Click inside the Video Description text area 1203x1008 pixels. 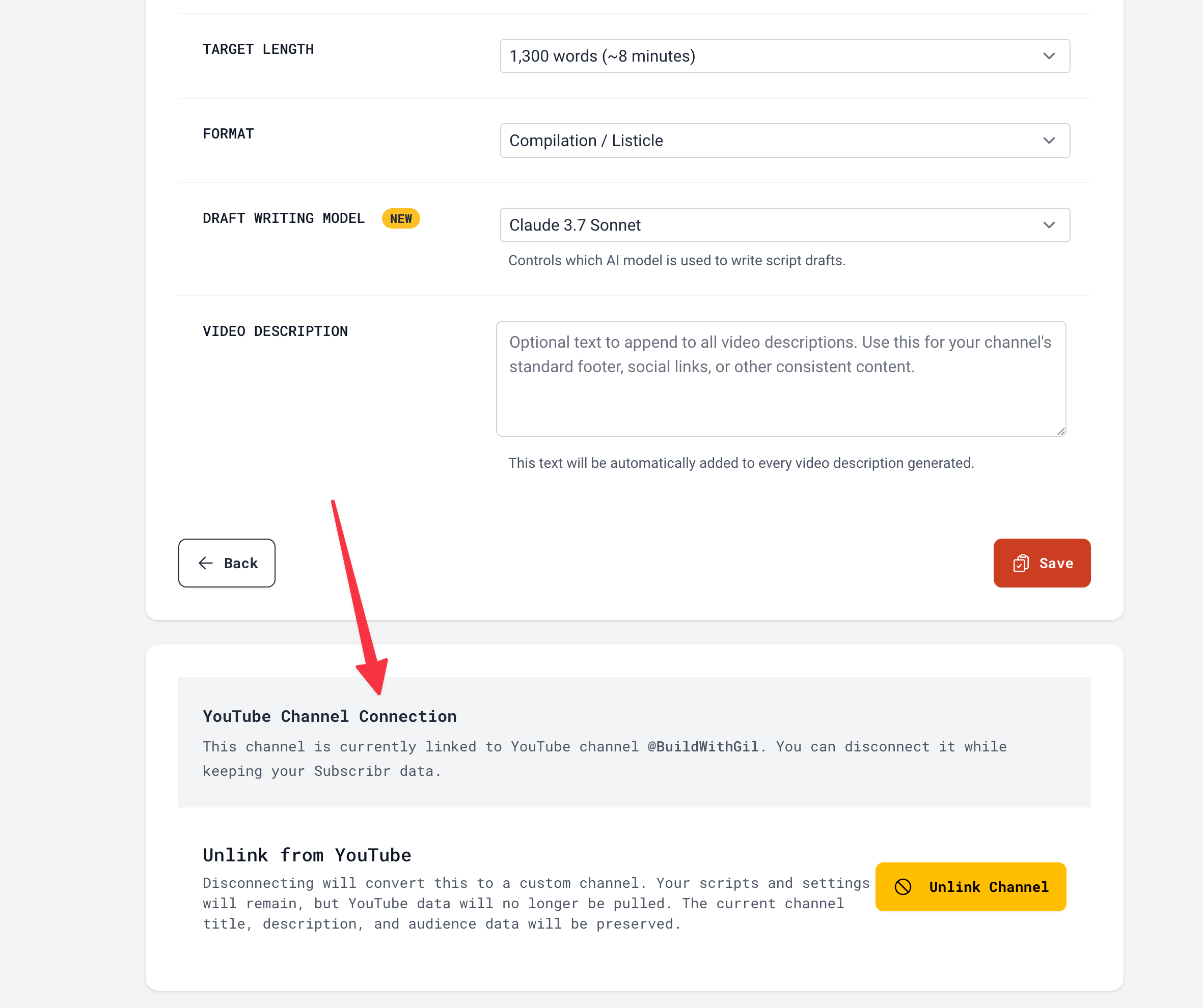click(x=781, y=379)
